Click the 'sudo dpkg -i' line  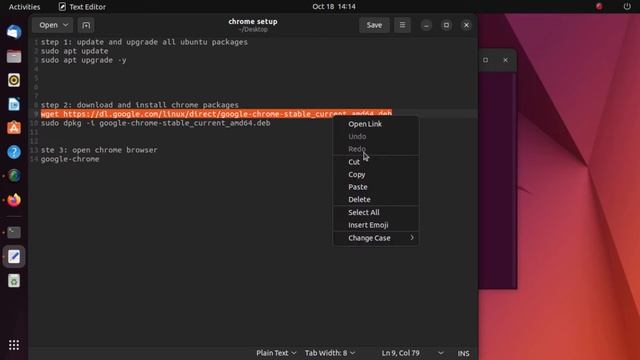(x=156, y=123)
